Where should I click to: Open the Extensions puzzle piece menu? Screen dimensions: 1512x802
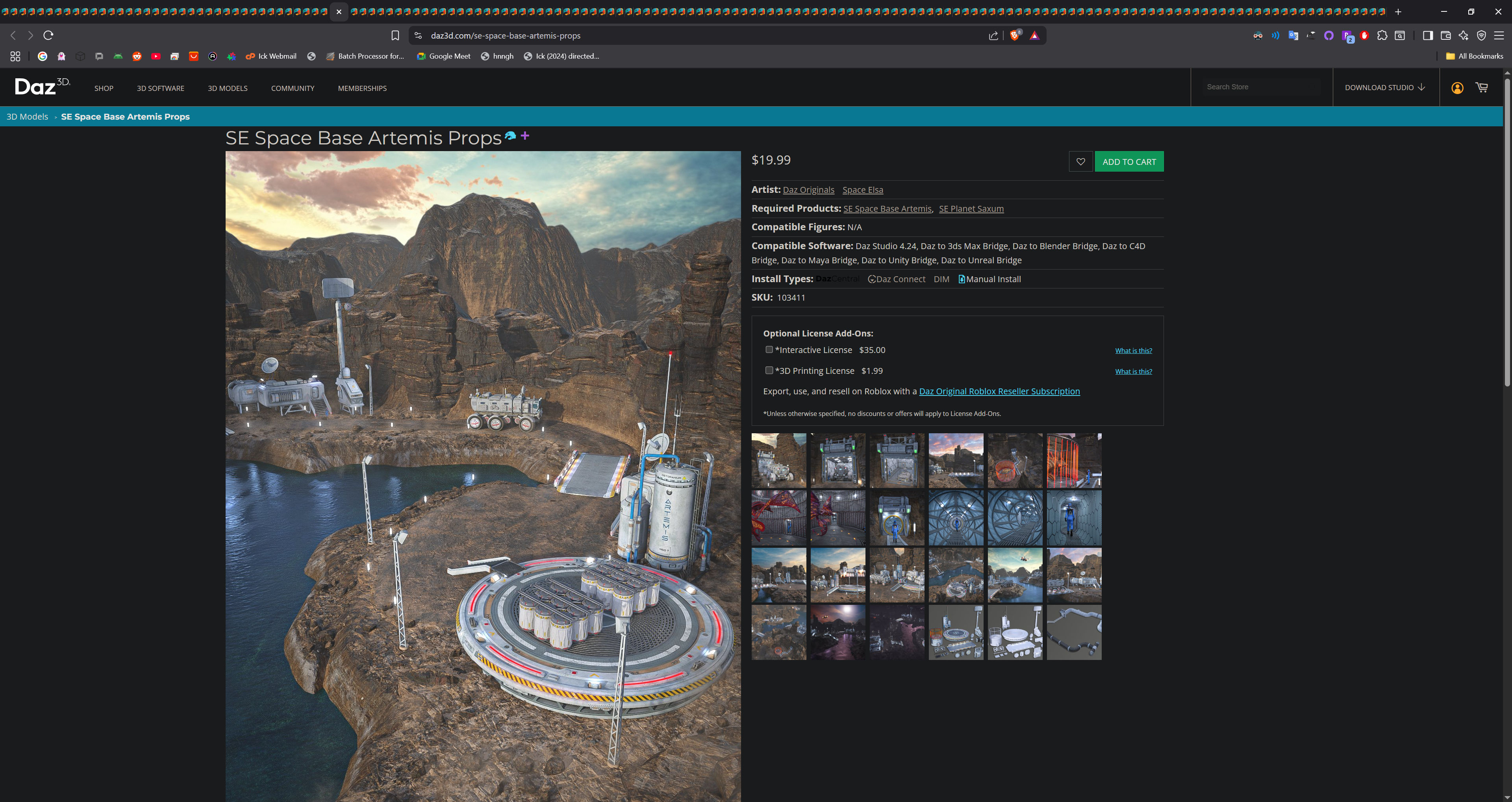click(x=1382, y=35)
